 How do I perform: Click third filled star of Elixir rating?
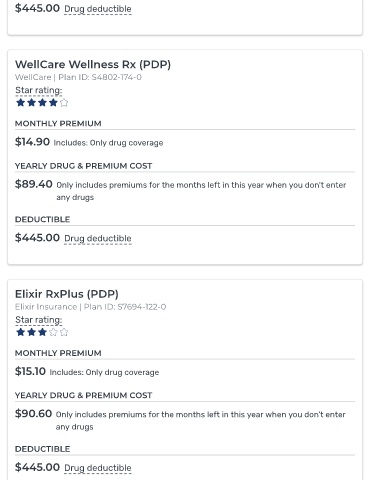pyautogui.click(x=42, y=332)
